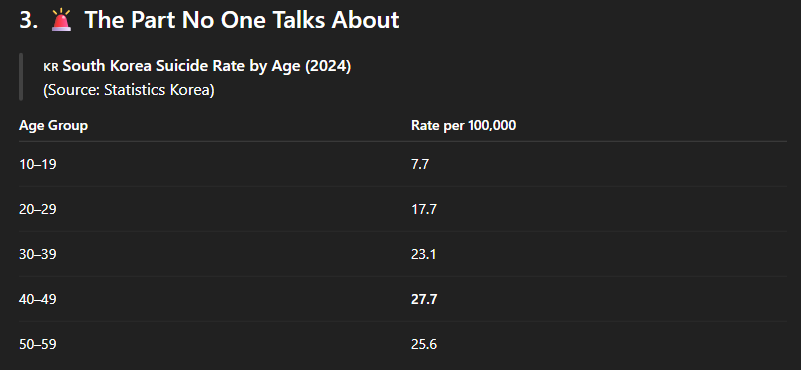Image resolution: width=801 pixels, height=370 pixels.
Task: Select the 'South Korea Suicide Rate by Age (2024)' title
Action: point(207,67)
